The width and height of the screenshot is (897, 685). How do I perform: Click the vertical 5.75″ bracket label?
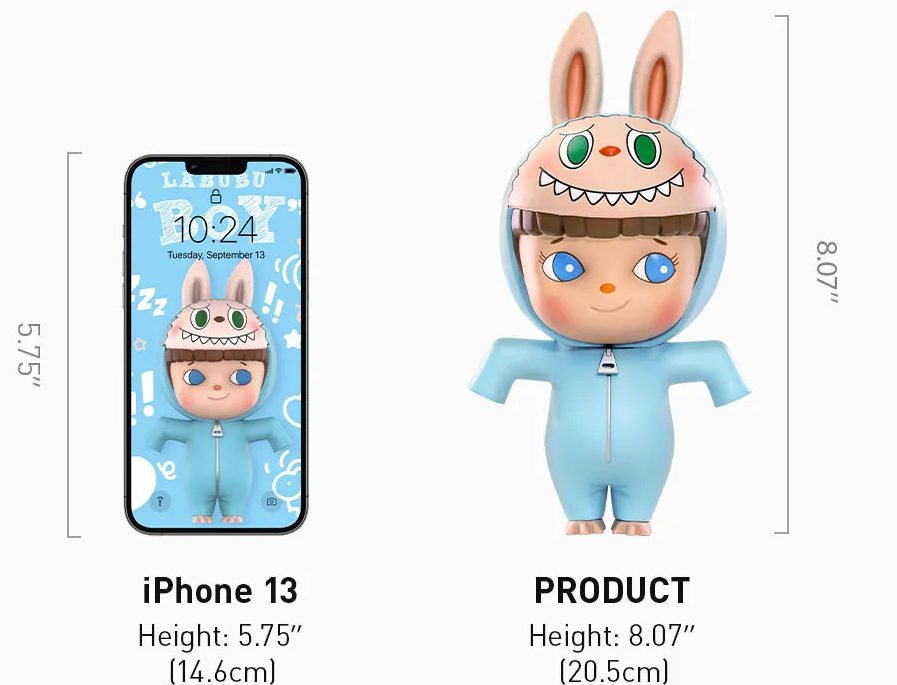[x=29, y=355]
